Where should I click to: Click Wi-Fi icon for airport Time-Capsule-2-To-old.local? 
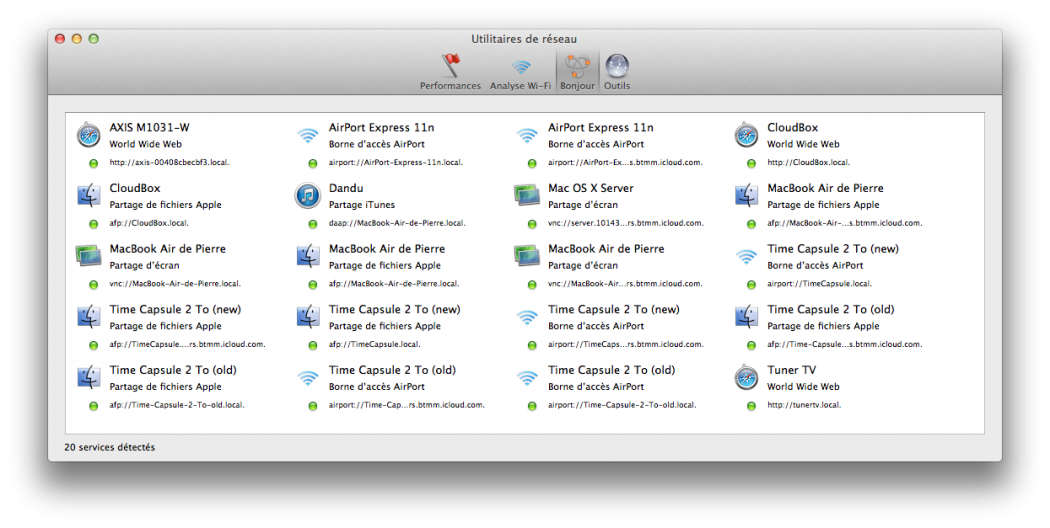tap(527, 378)
